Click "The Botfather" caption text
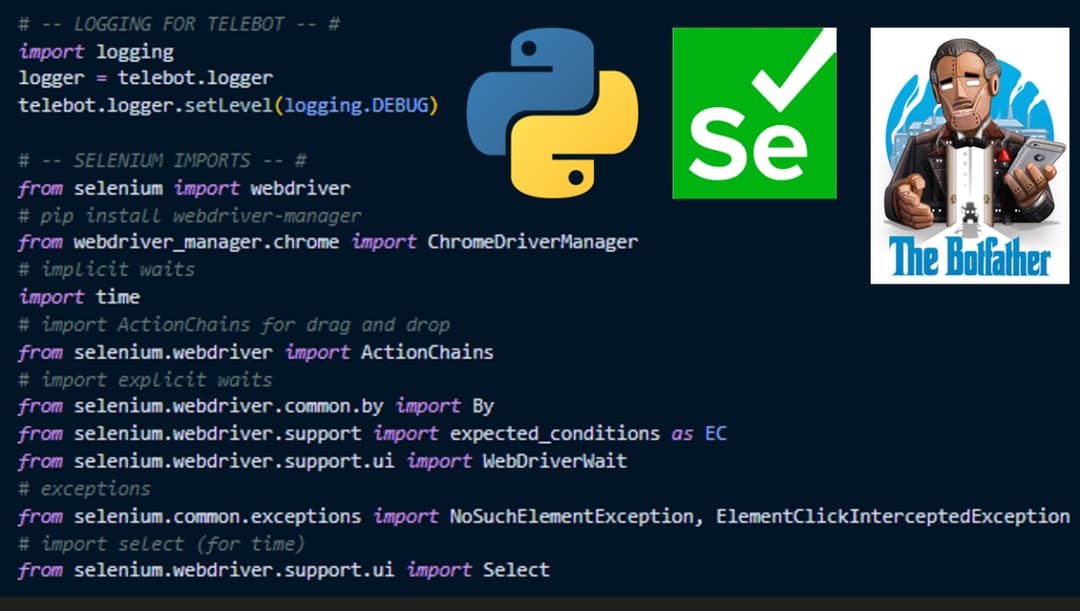Screen dimensions: 1080x611 [970, 257]
